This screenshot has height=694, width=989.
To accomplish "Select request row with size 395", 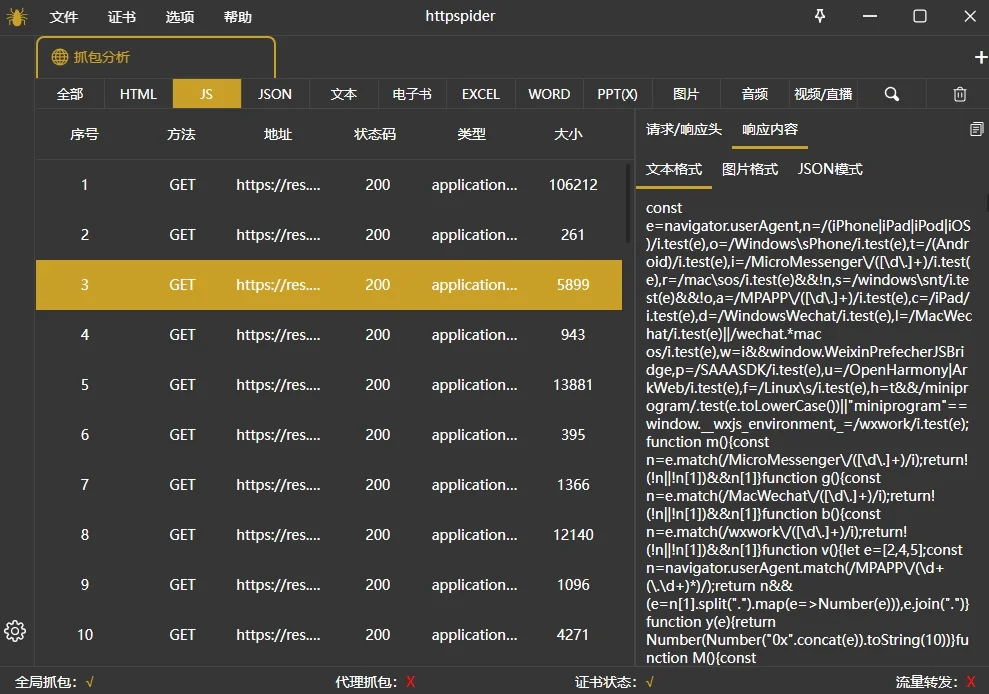I will pyautogui.click(x=329, y=435).
